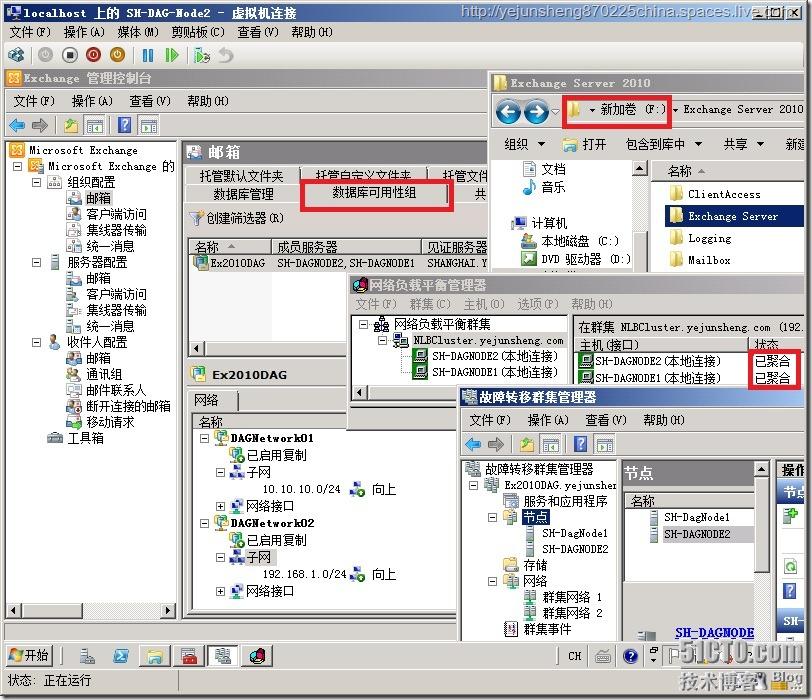This screenshot has height=700, width=812.
Task: Select 工具箱 in Exchange tree
Action: (x=85, y=438)
